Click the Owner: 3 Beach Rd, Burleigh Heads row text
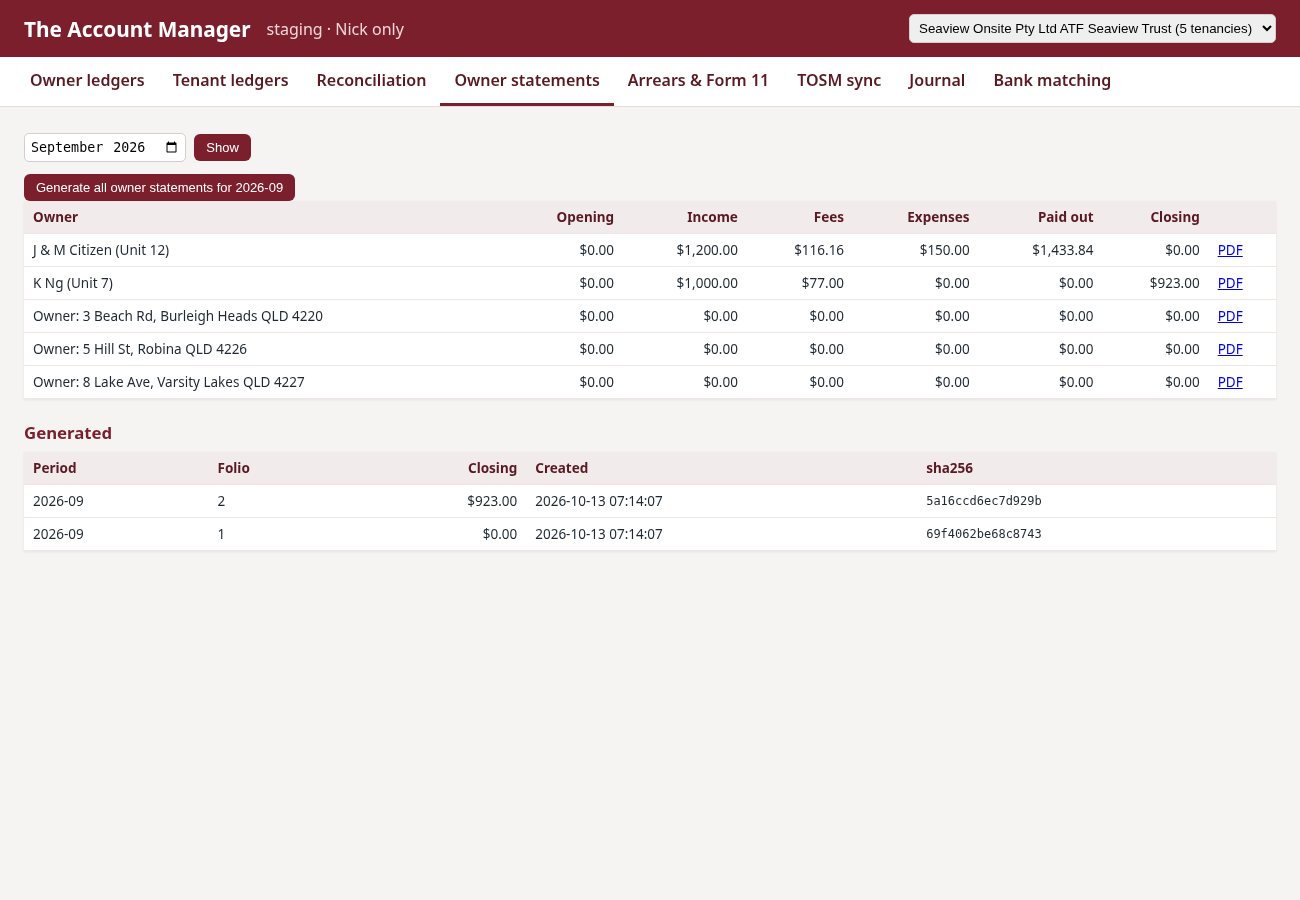 pos(178,316)
